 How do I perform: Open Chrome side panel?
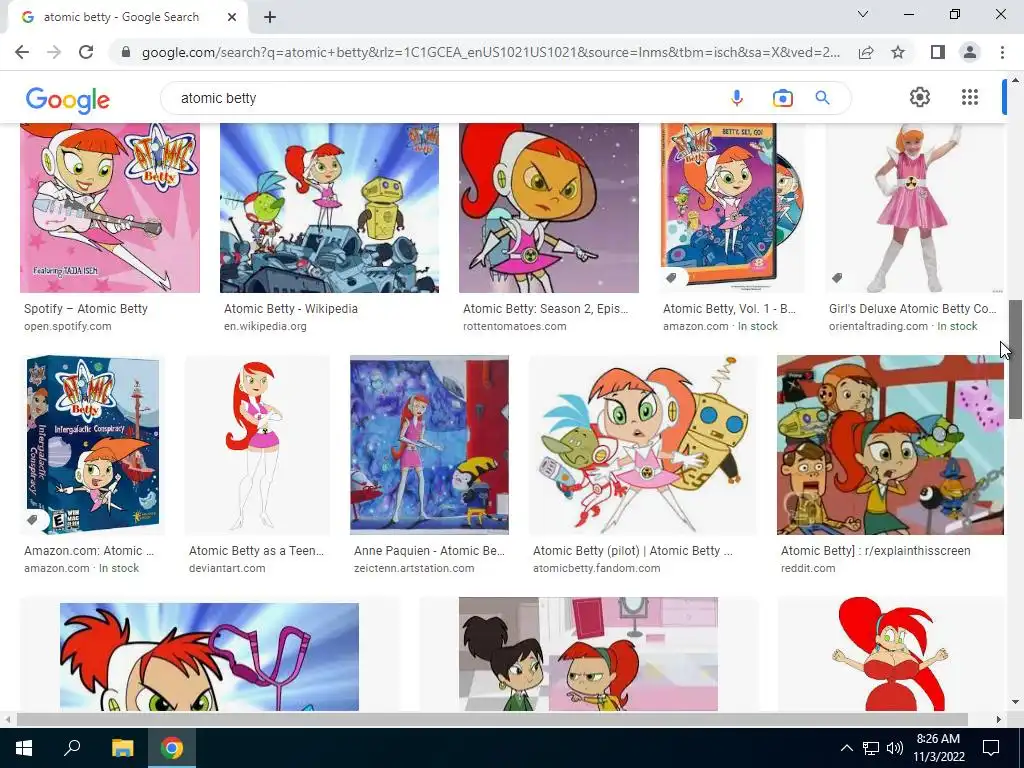[938, 52]
